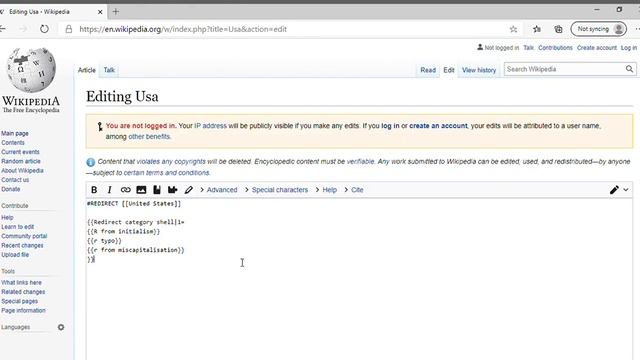The image size is (640, 360).
Task: Open Contents in sidebar
Action: click(x=13, y=143)
